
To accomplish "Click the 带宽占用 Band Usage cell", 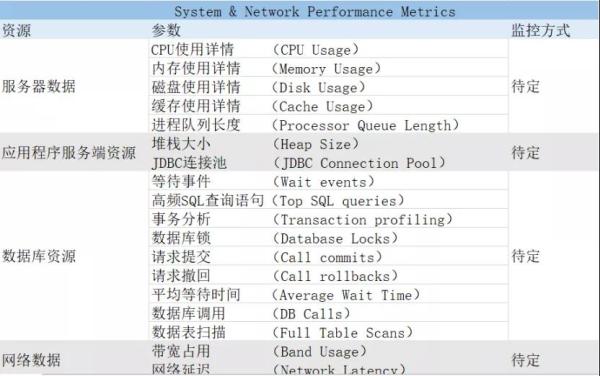I will tap(328, 351).
